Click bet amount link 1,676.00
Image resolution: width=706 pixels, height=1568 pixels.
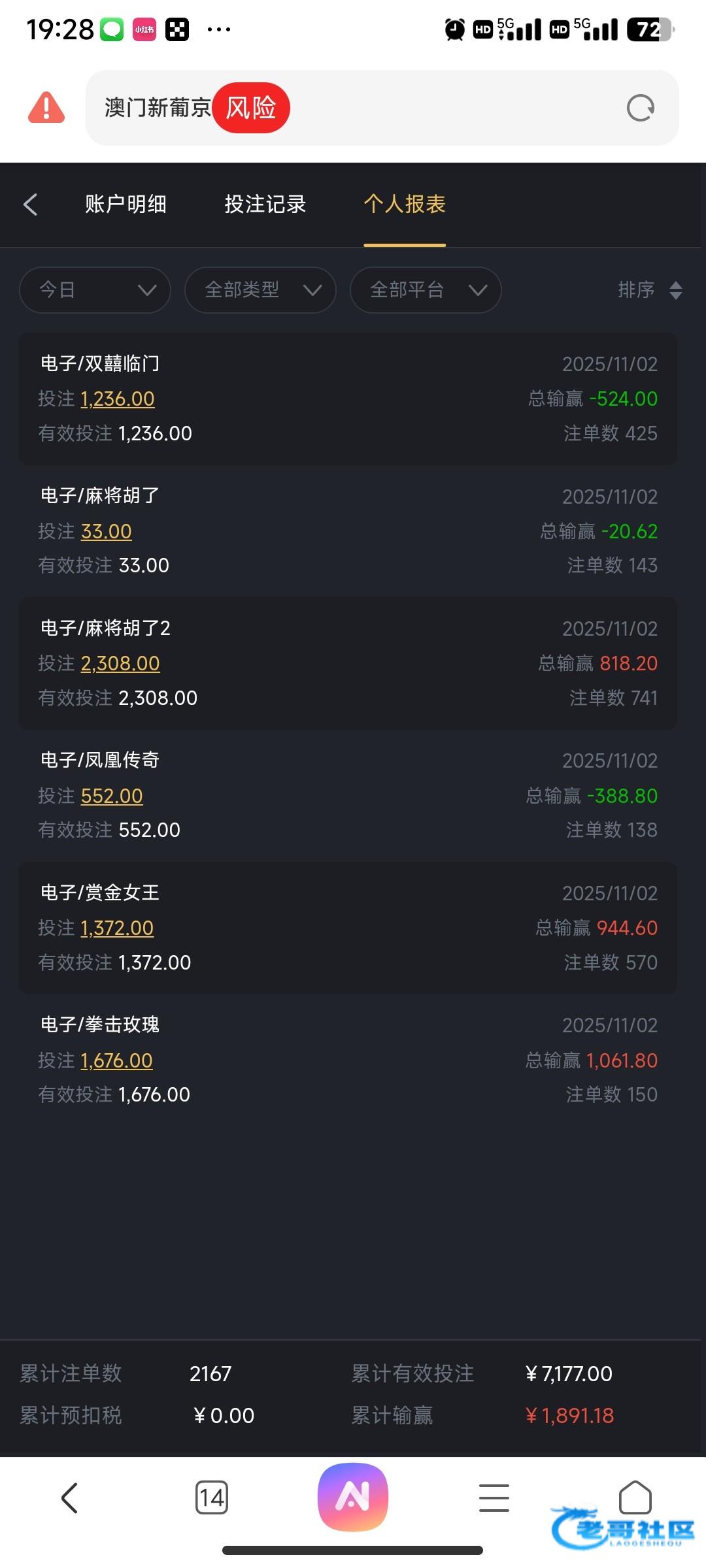[x=116, y=1060]
